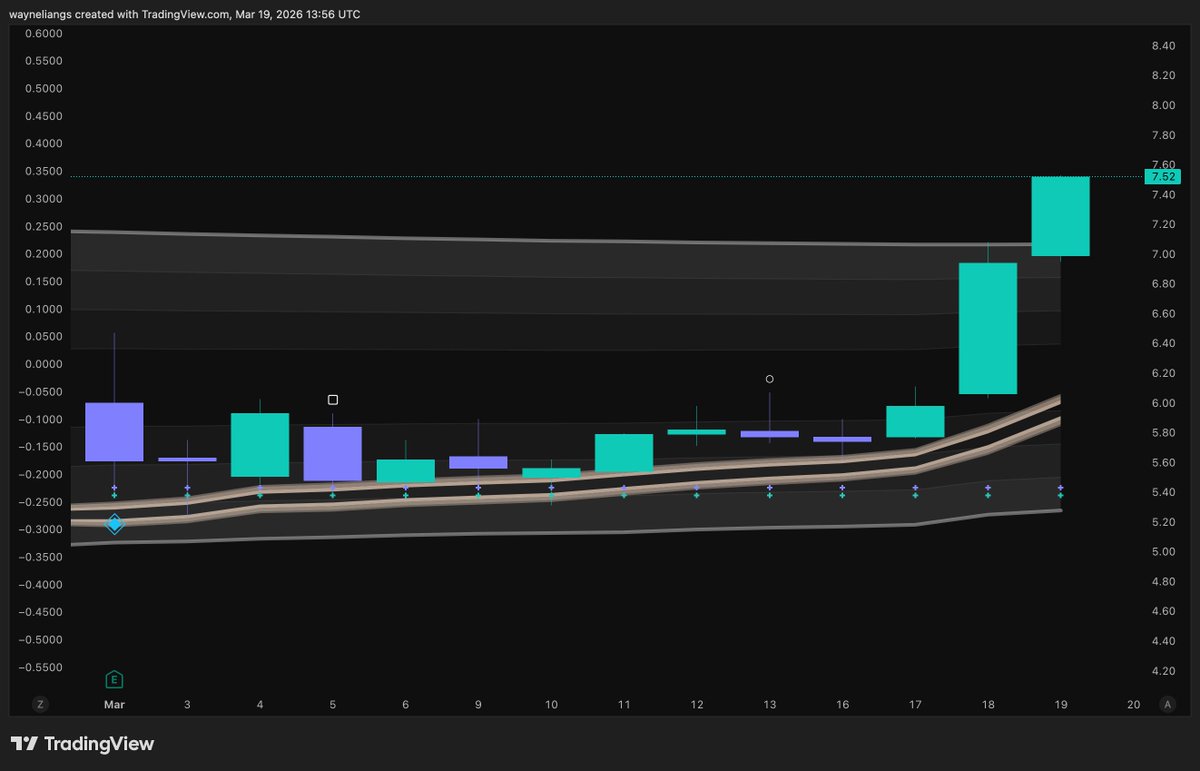Select the tall teal candle for Mar 18
Image resolution: width=1200 pixels, height=771 pixels.
(x=988, y=328)
